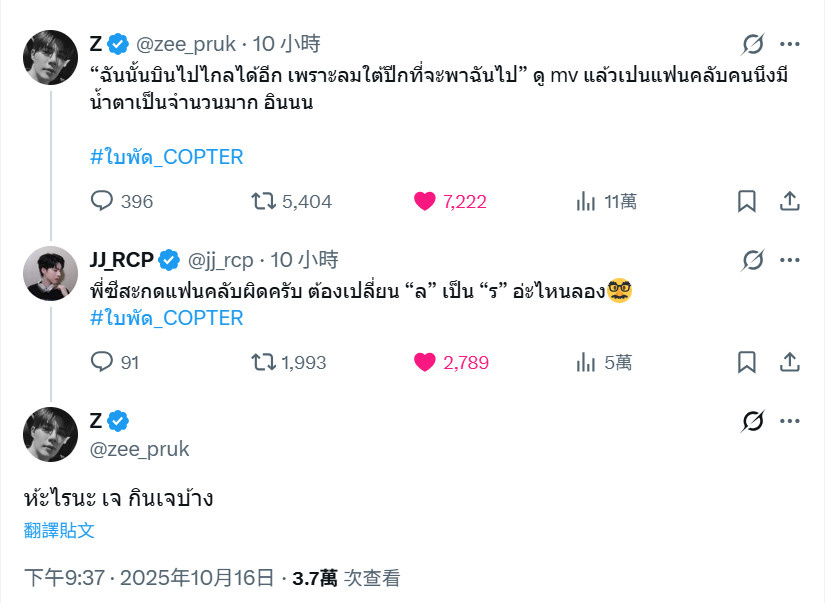Open more options for JJ_RCP's tweet
Screen dimensions: 825x603
[790, 260]
